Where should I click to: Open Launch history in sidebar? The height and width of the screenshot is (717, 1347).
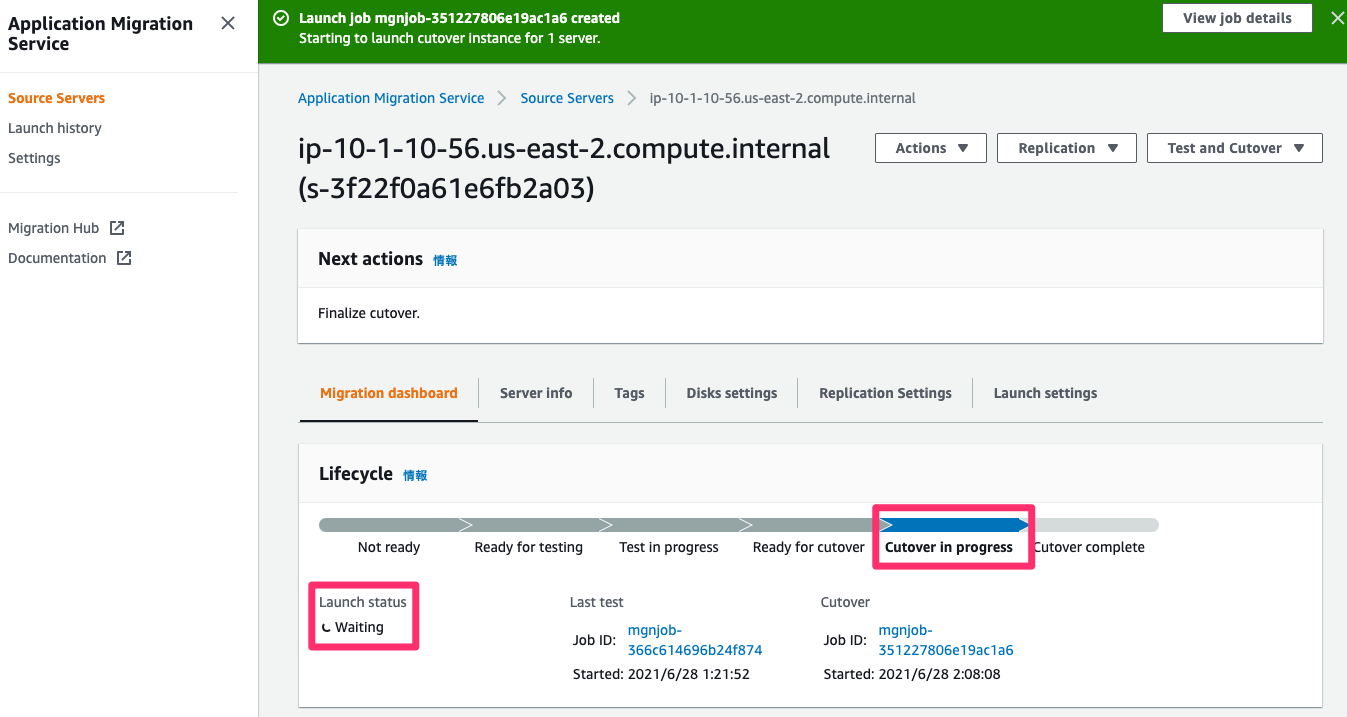pyautogui.click(x=55, y=128)
